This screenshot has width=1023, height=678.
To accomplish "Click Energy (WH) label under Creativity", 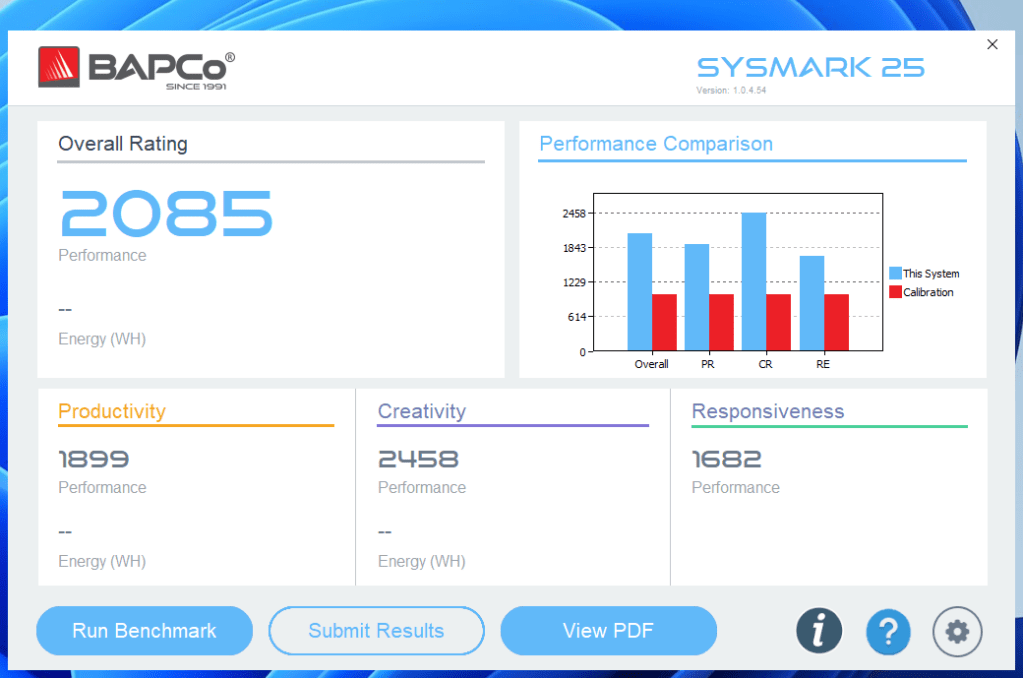I will (421, 561).
